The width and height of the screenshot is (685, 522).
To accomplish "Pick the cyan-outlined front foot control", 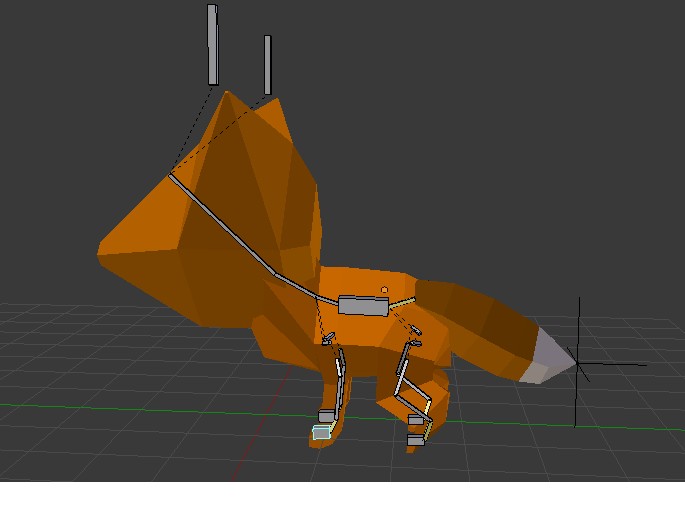I will click(321, 433).
